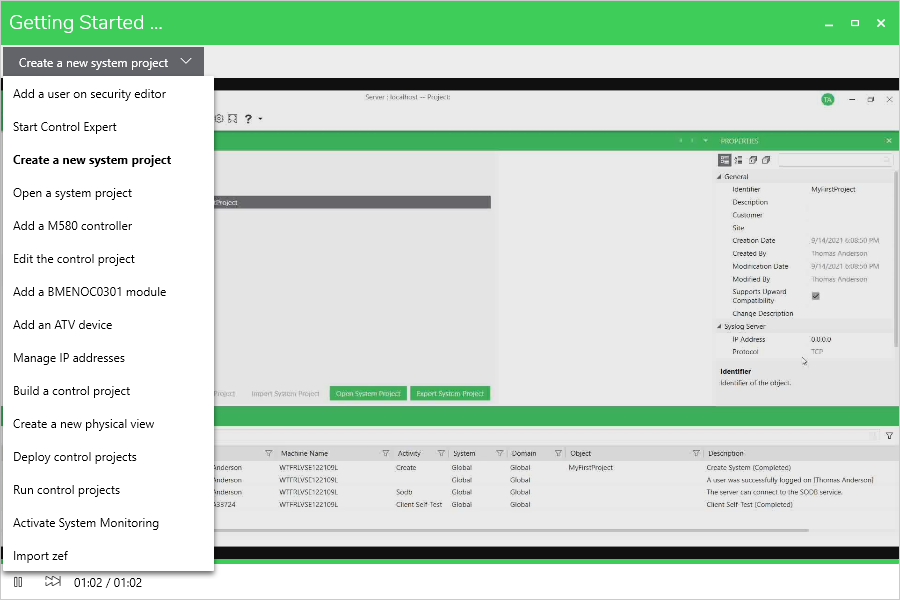Minimize the Getting Started window
900x600 pixels.
pos(829,24)
